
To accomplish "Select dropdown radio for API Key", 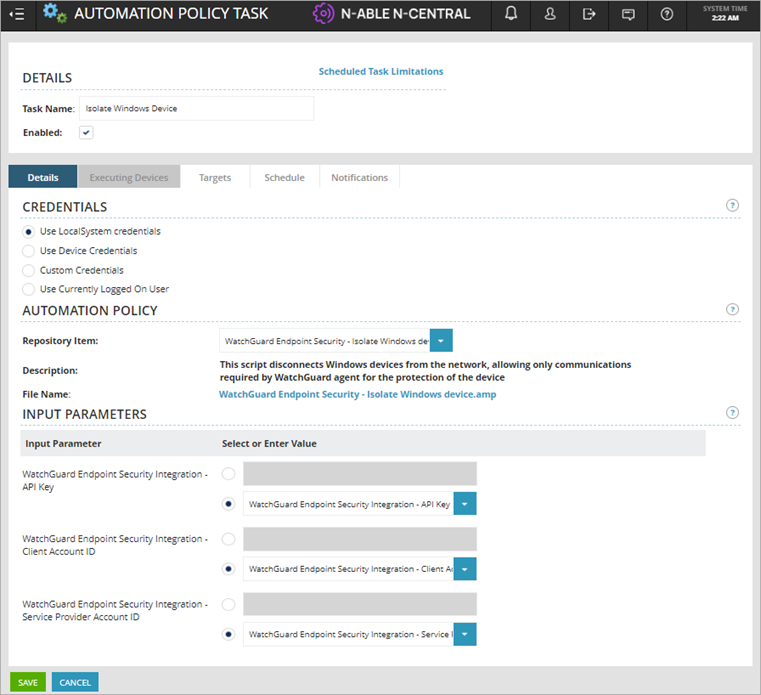I will [228, 504].
